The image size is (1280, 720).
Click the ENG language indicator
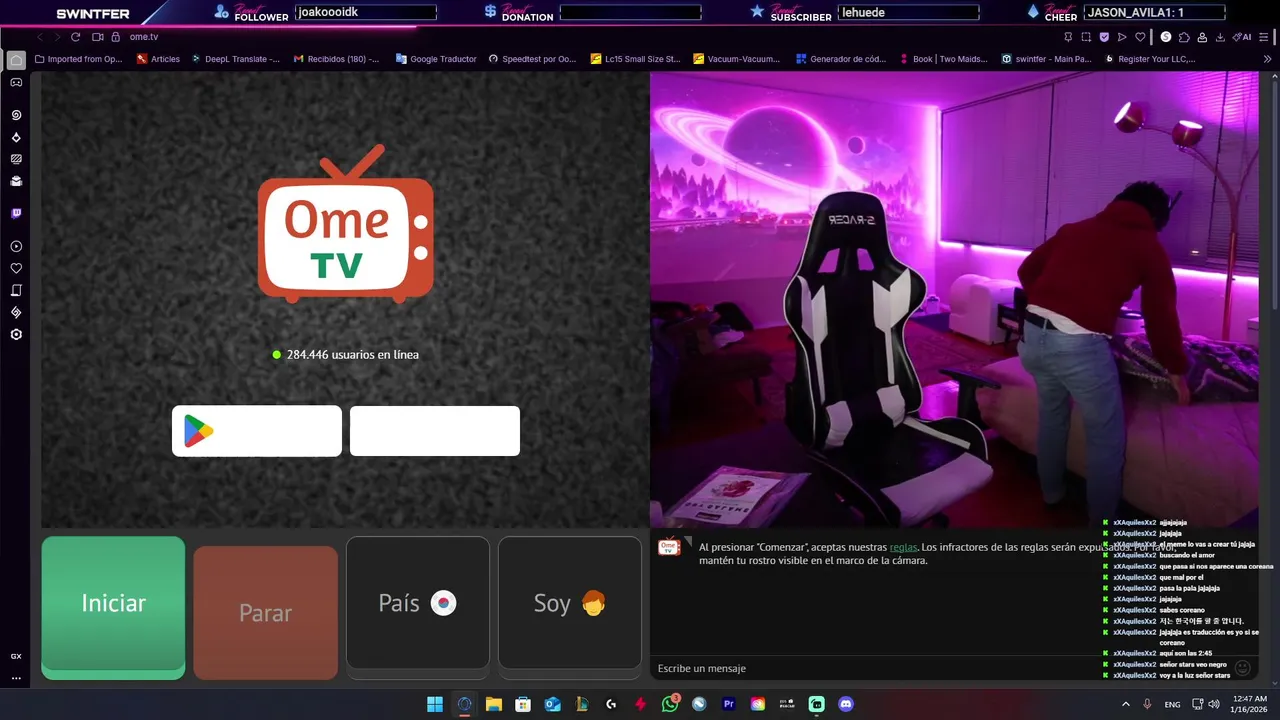click(x=1172, y=704)
